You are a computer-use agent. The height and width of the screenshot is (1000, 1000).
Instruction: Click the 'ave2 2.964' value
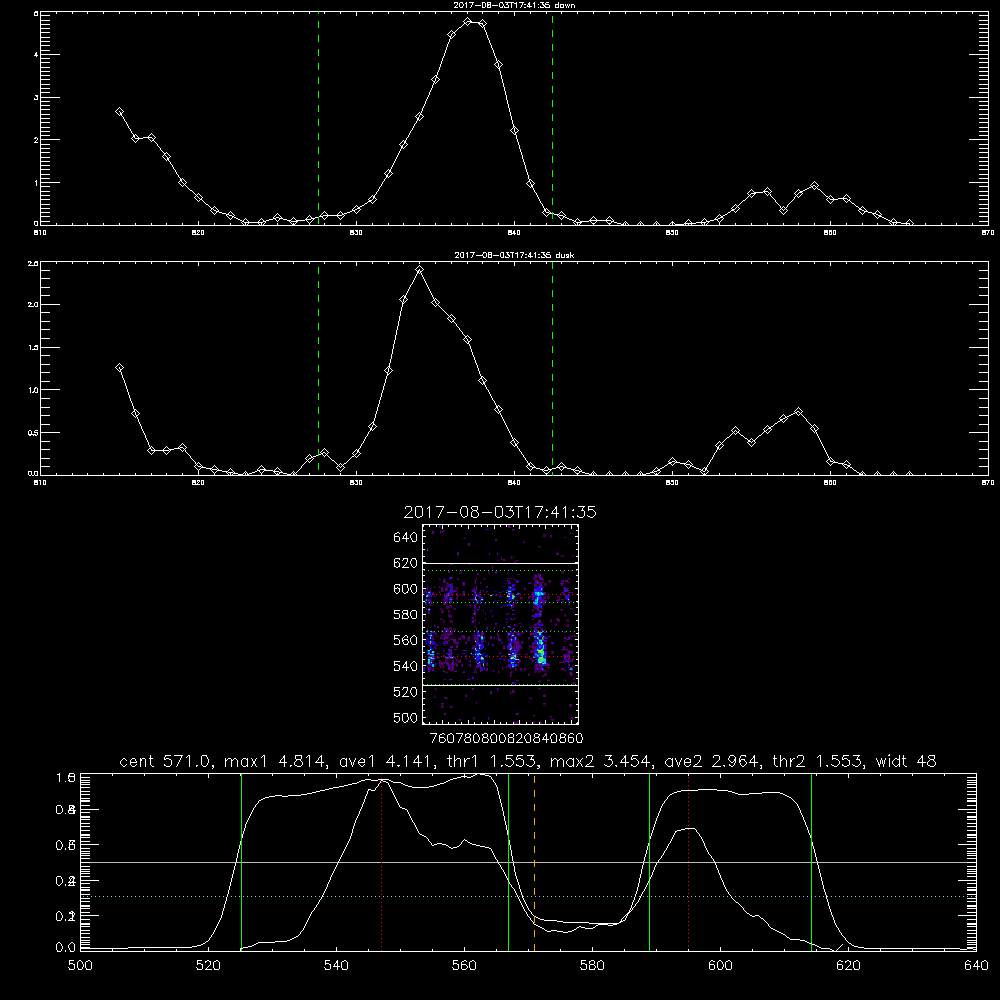coord(712,761)
